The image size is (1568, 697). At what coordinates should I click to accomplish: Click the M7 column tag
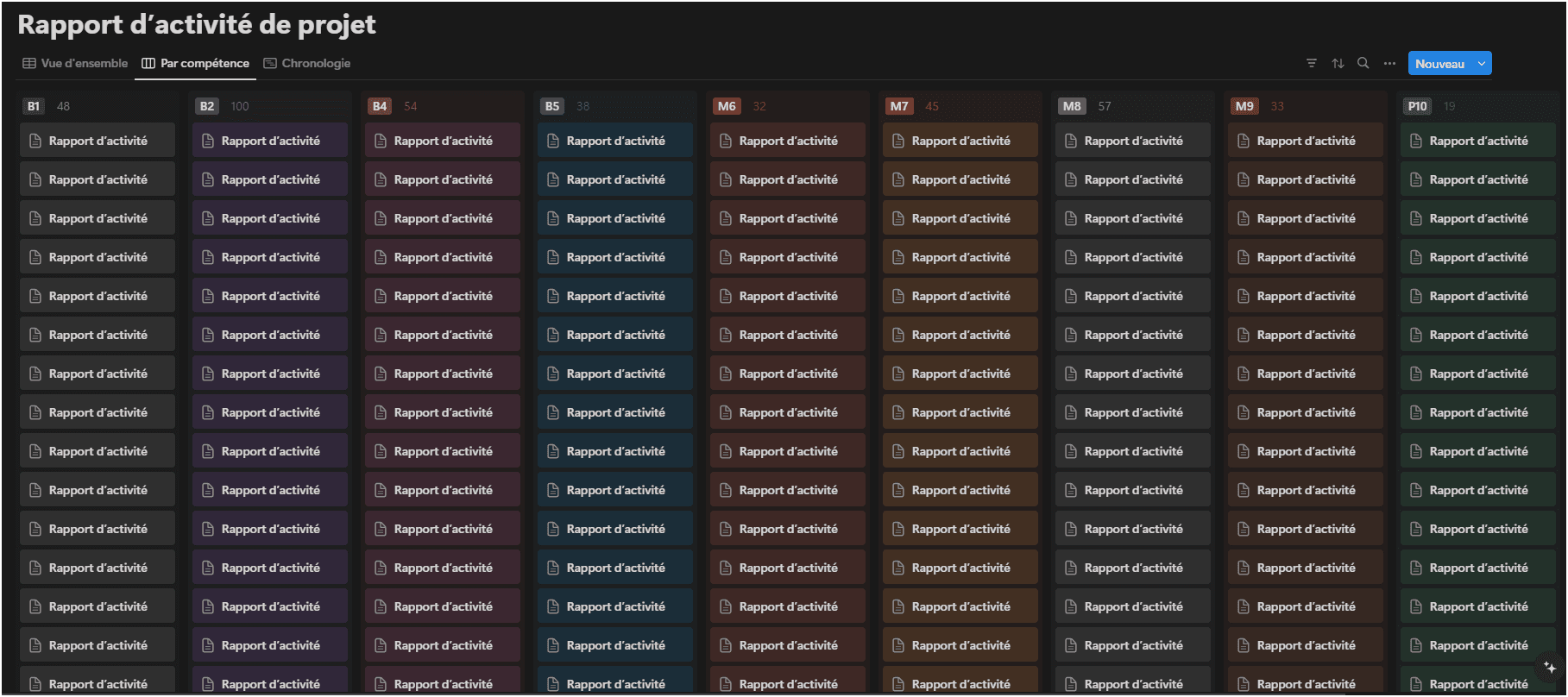(899, 106)
